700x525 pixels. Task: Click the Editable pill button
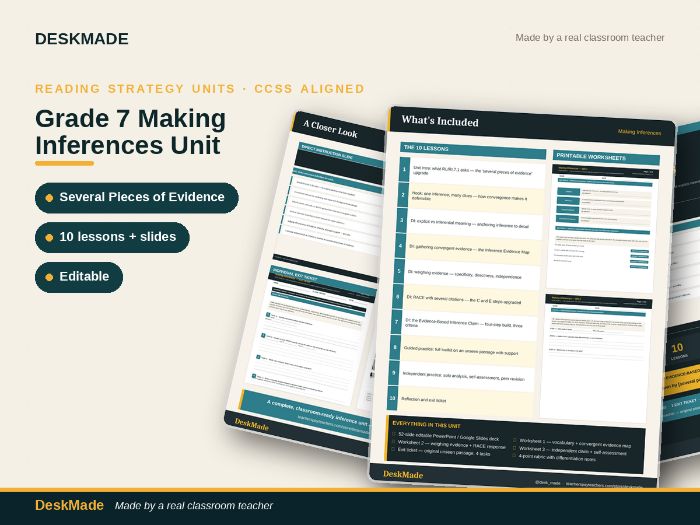[x=79, y=277]
